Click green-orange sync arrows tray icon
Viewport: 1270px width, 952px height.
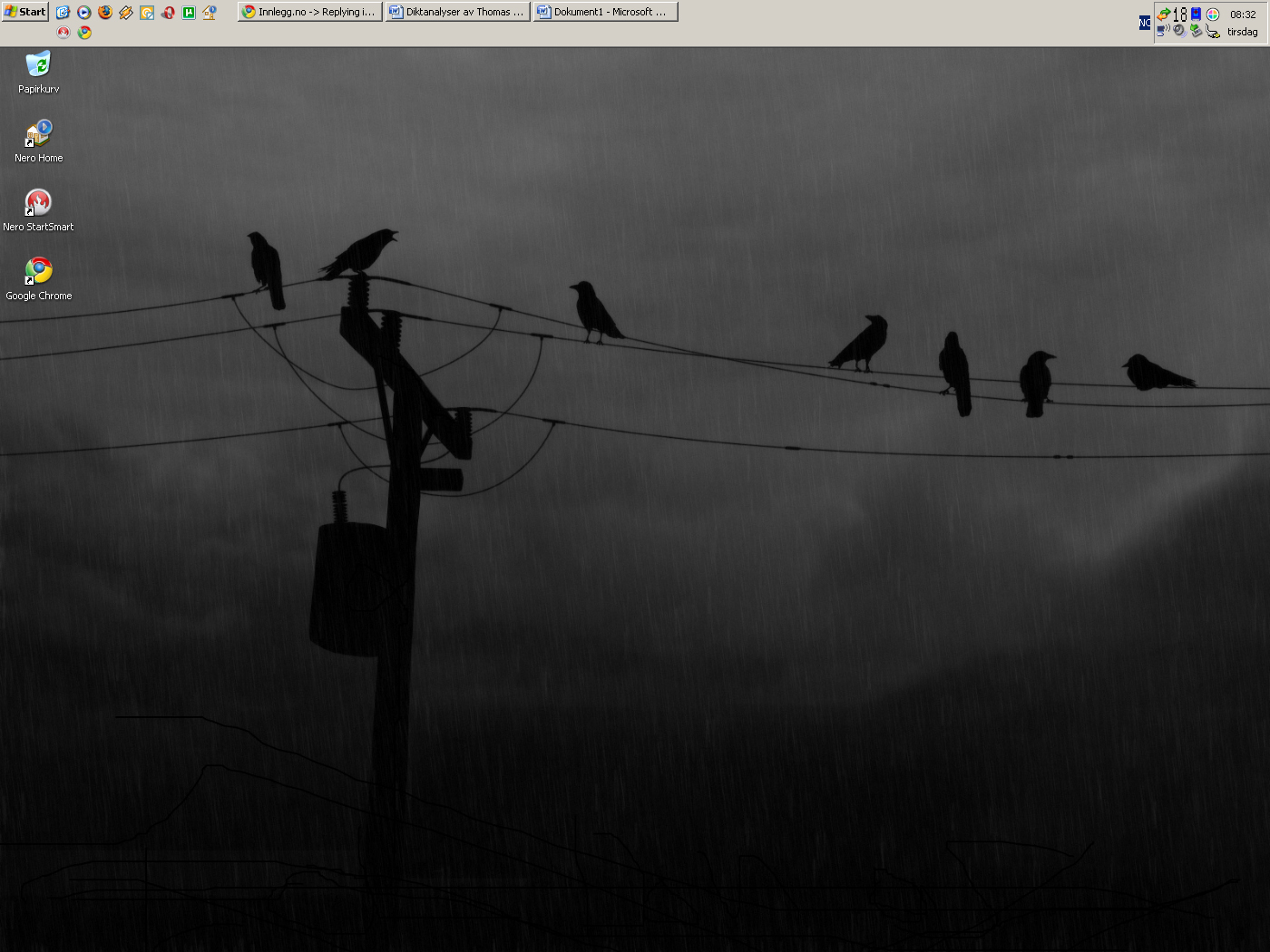pyautogui.click(x=1164, y=15)
